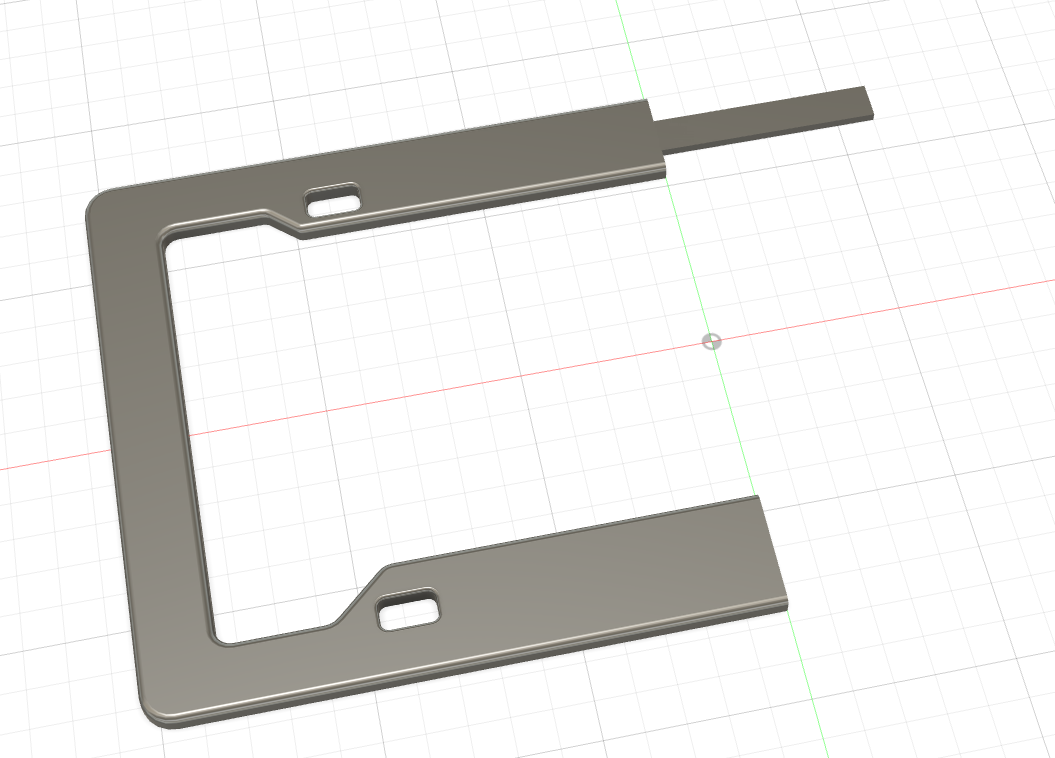Viewport: 1055px width, 758px height.
Task: Click the origin point circle marker
Action: (711, 342)
